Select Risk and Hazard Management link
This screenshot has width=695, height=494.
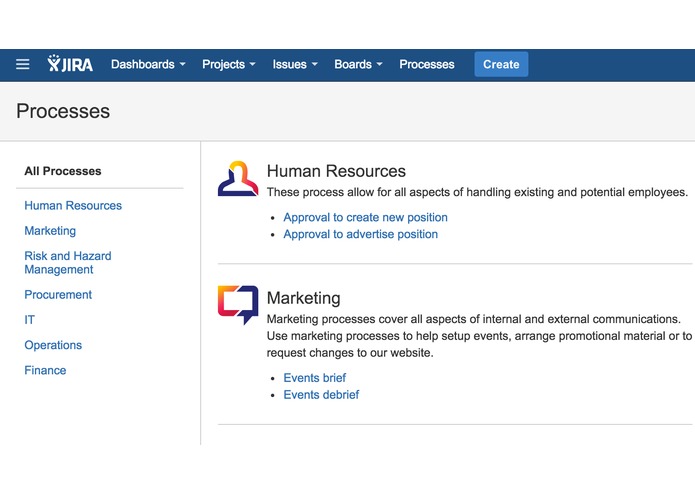68,263
